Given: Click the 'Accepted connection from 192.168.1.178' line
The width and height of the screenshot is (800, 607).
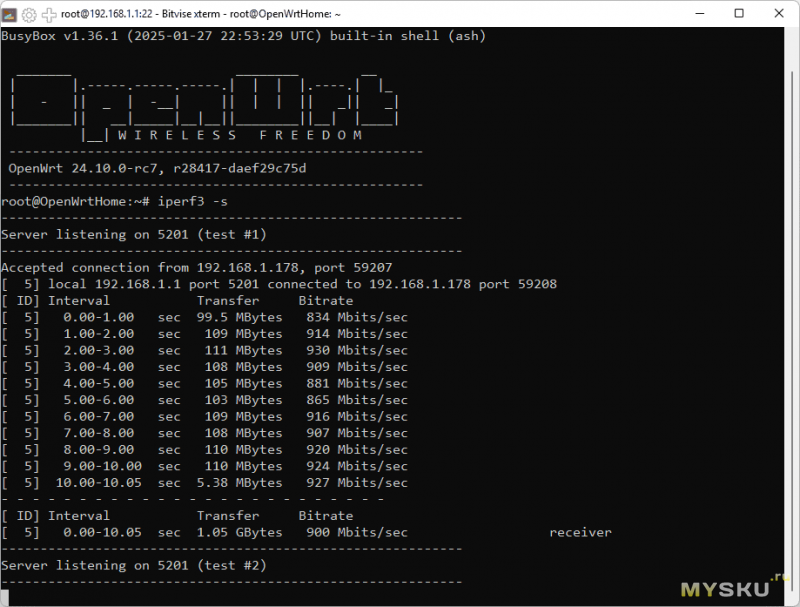Looking at the screenshot, I should click(x=196, y=268).
